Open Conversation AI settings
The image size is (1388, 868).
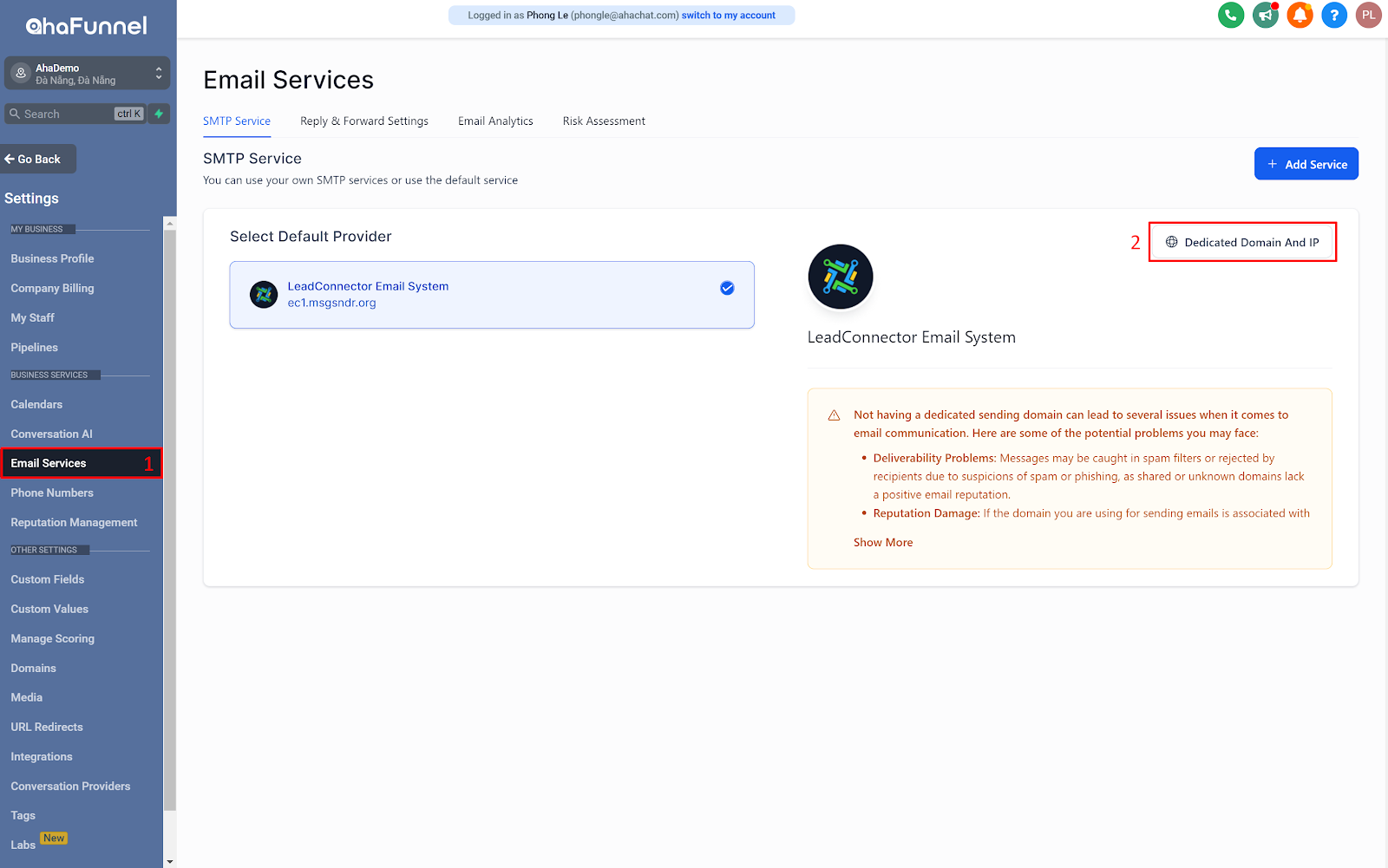coord(51,434)
